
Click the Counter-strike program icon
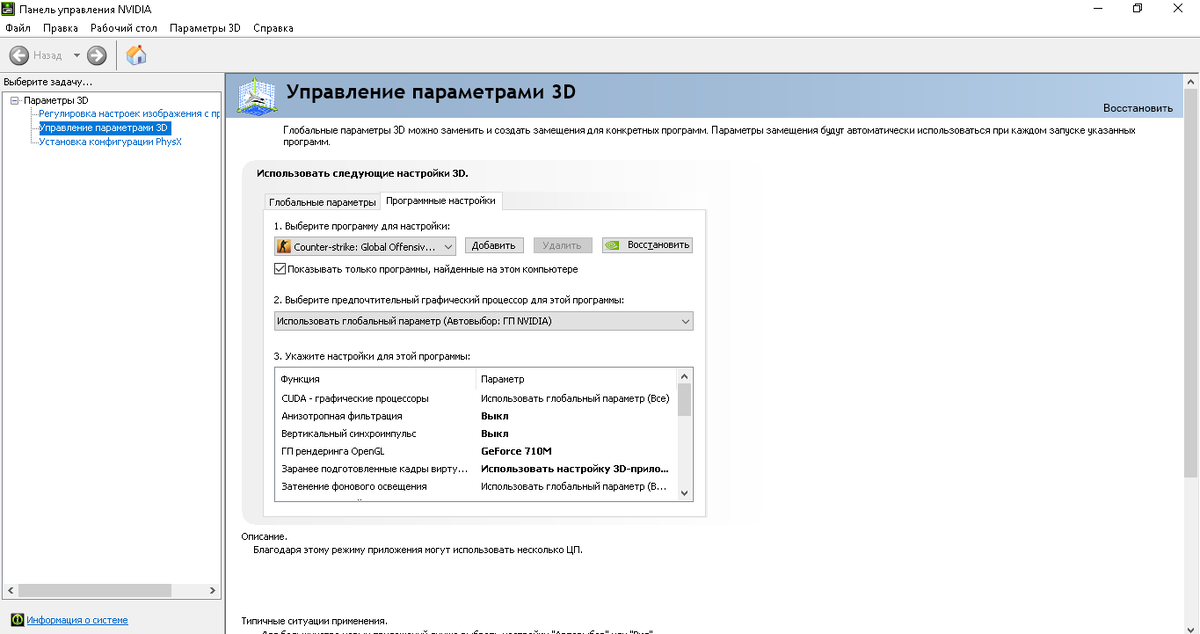coord(284,246)
